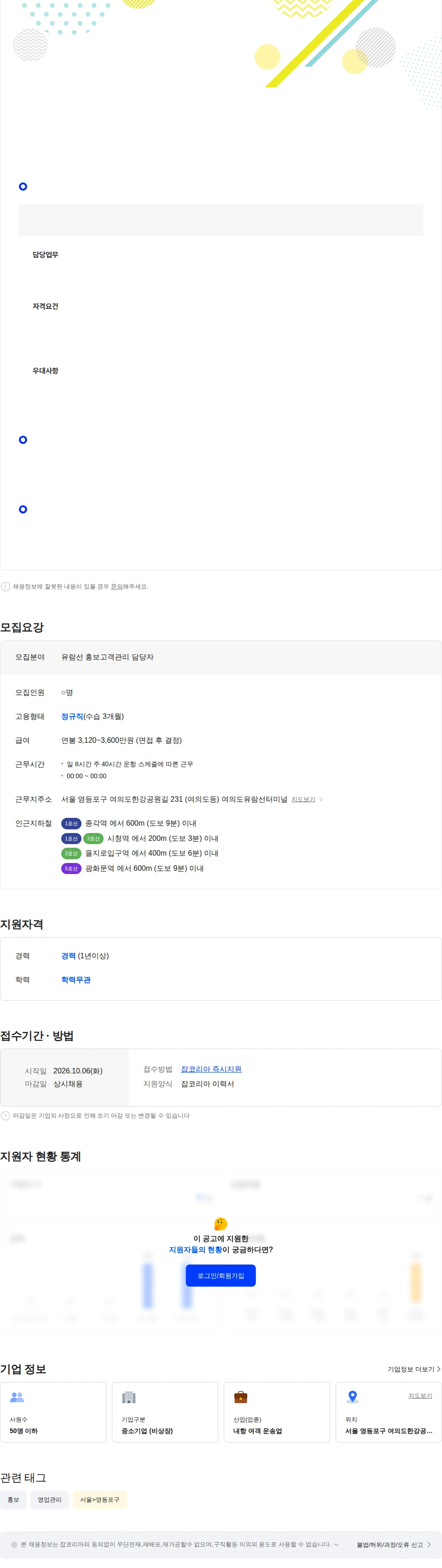442x1568 pixels.
Task: Select the 영업관리 tag
Action: 49,1500
